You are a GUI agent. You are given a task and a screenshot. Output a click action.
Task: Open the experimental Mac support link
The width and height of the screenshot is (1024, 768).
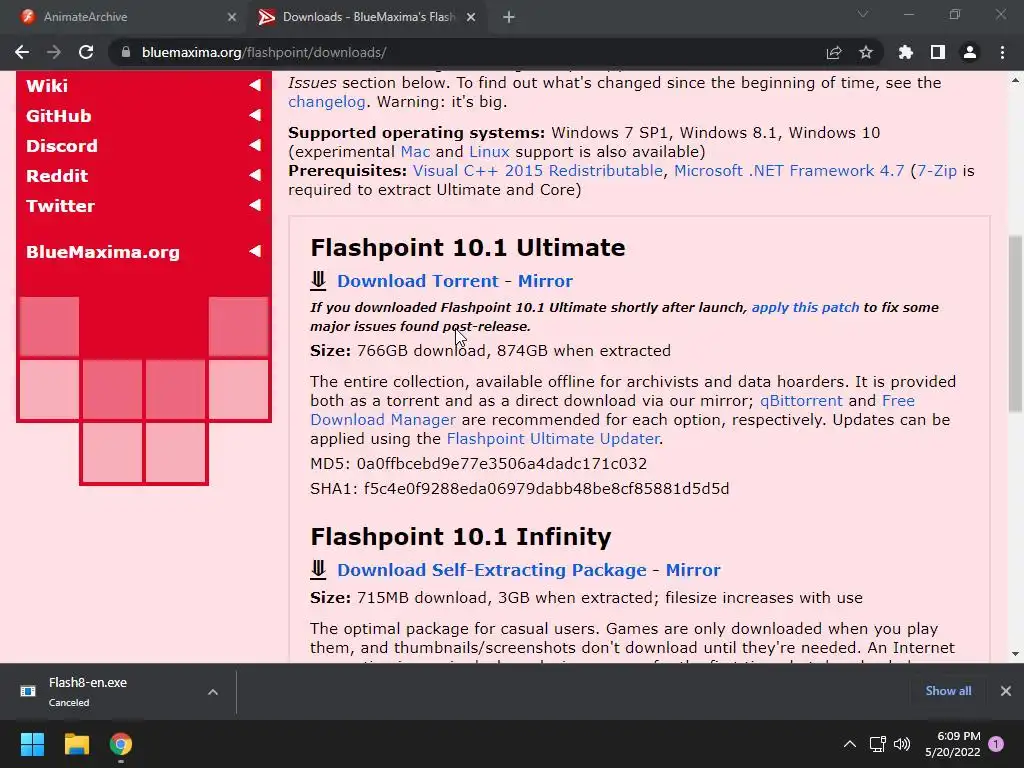click(x=415, y=152)
